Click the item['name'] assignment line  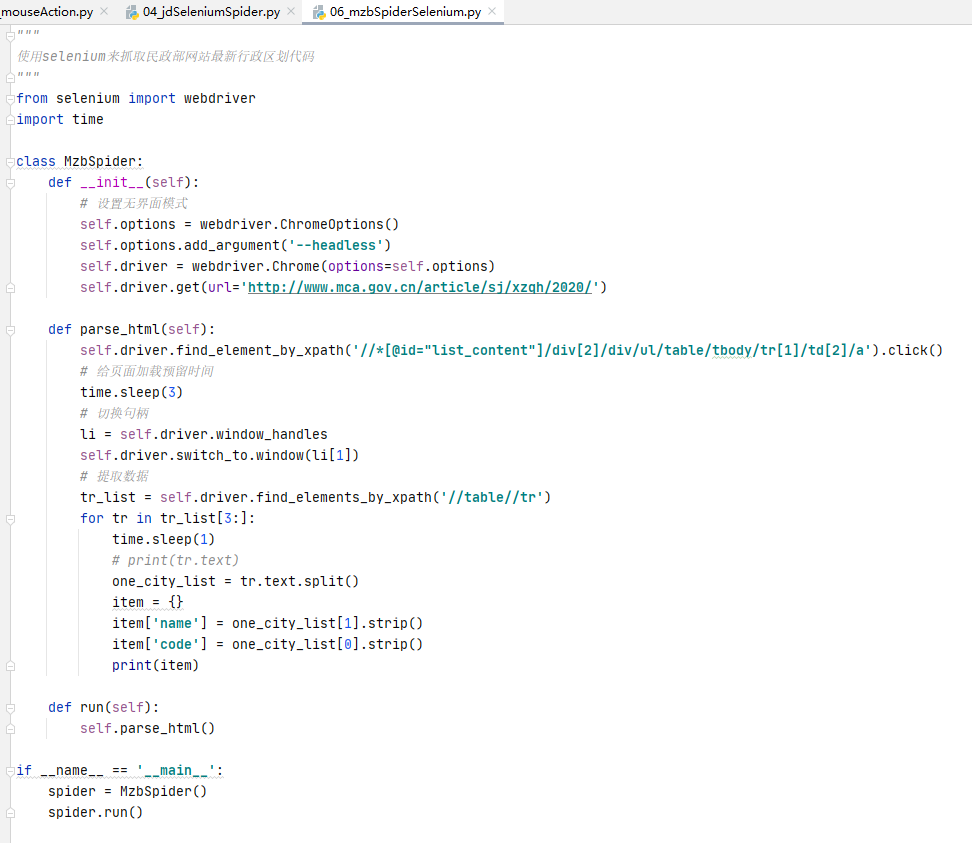268,624
